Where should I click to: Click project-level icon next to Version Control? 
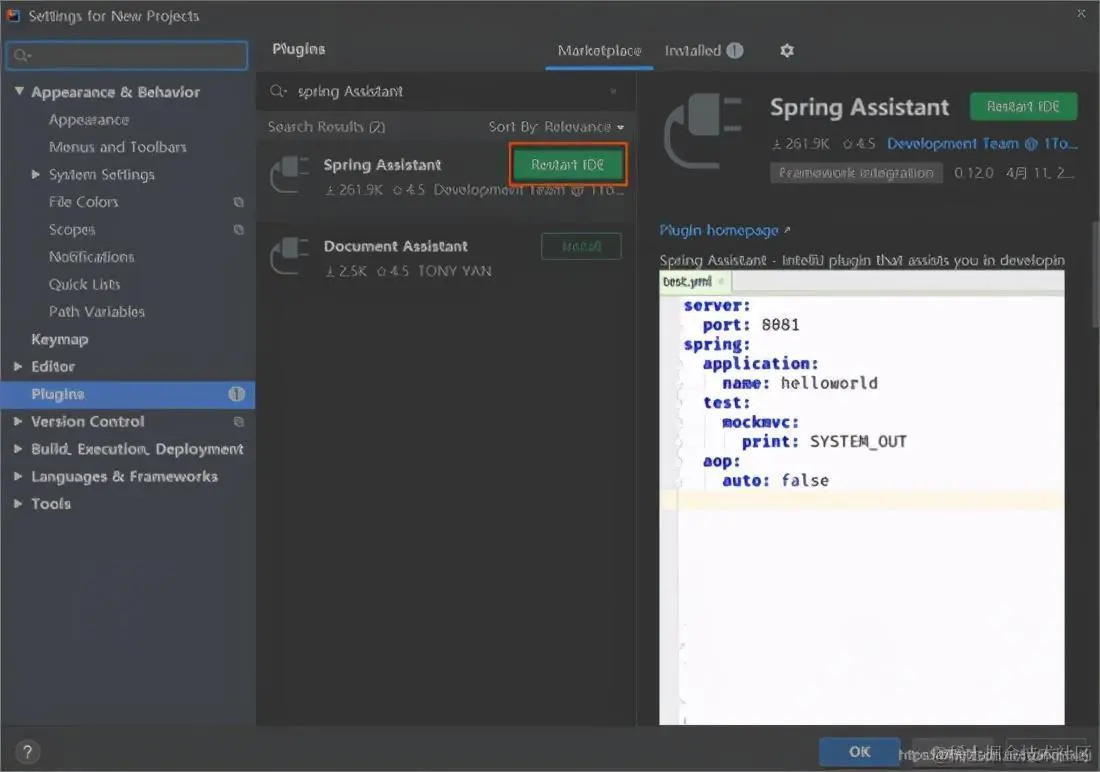239,422
